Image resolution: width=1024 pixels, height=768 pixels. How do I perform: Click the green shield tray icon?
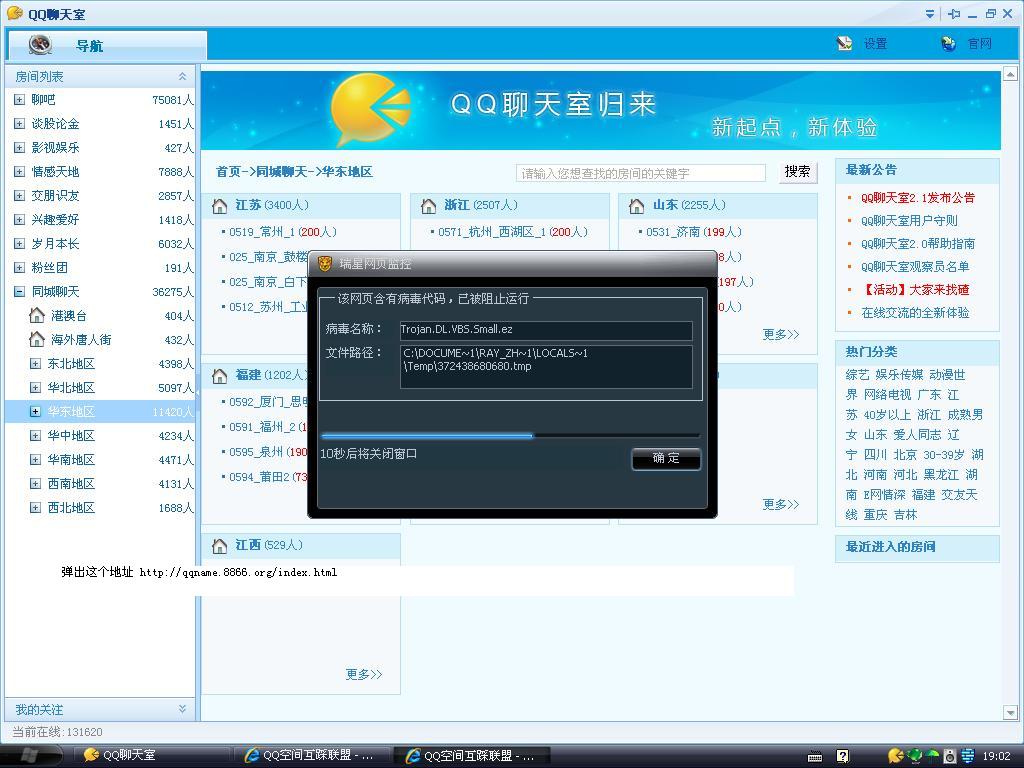point(915,756)
